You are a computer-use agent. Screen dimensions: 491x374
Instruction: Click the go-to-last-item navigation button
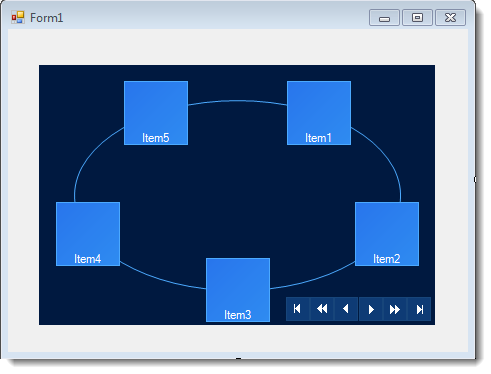coord(419,309)
